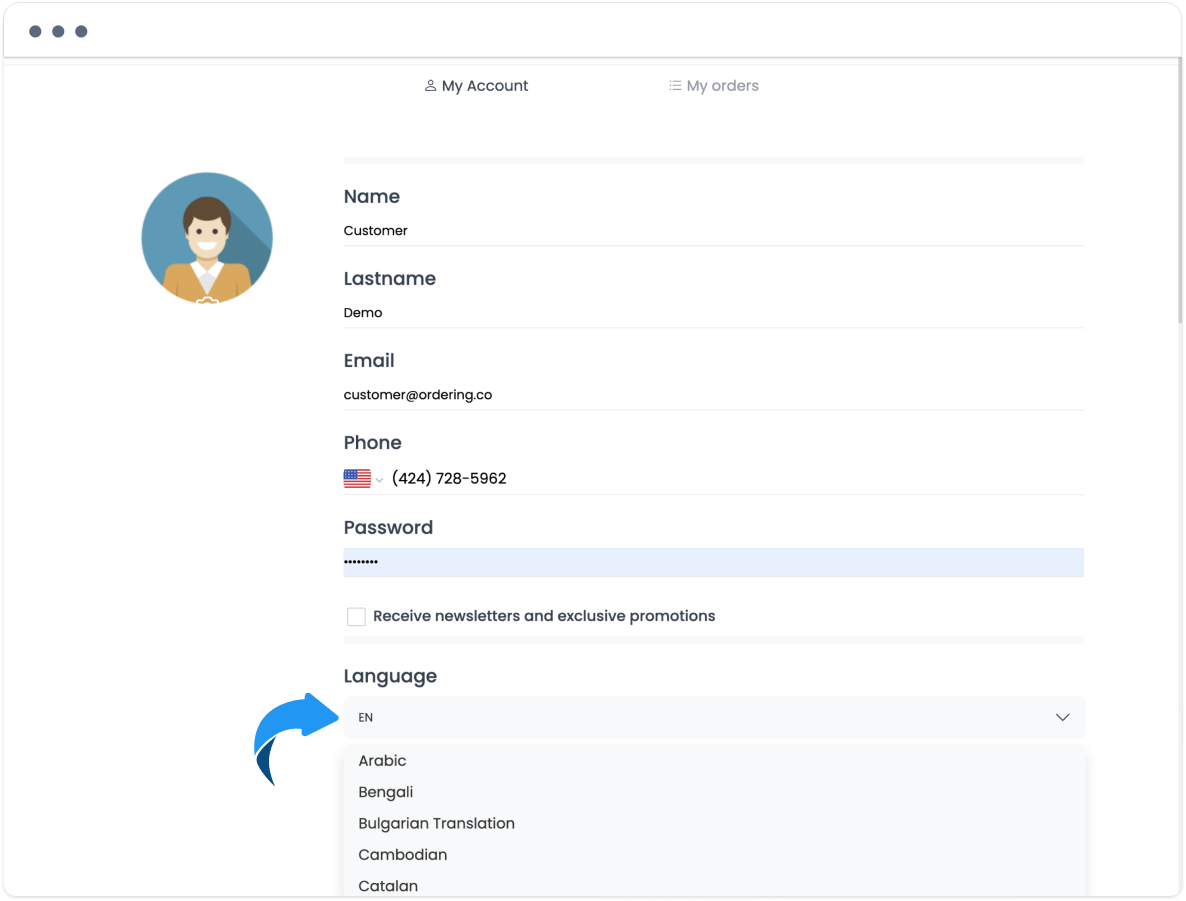Expand the phone country code chevron

click(x=379, y=480)
